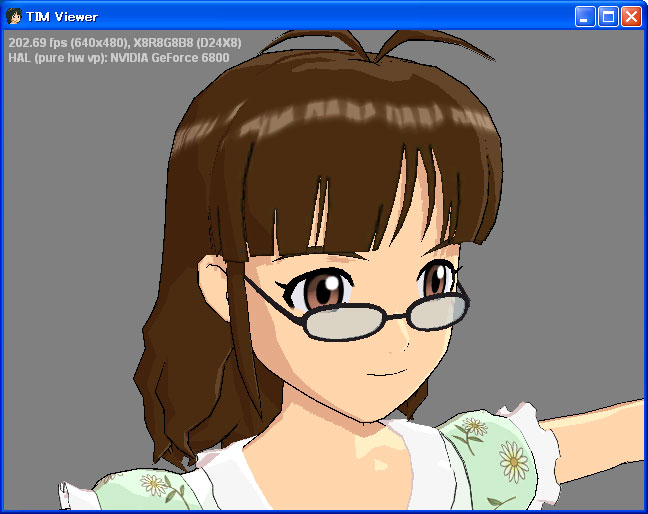Click the '202.69 fps (640x480)' stats line
The image size is (648, 514).
pyautogui.click(x=125, y=43)
